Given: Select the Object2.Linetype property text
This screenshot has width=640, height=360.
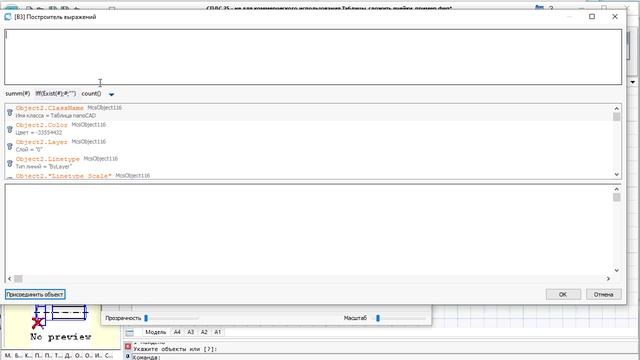Looking at the screenshot, I should pyautogui.click(x=48, y=159).
